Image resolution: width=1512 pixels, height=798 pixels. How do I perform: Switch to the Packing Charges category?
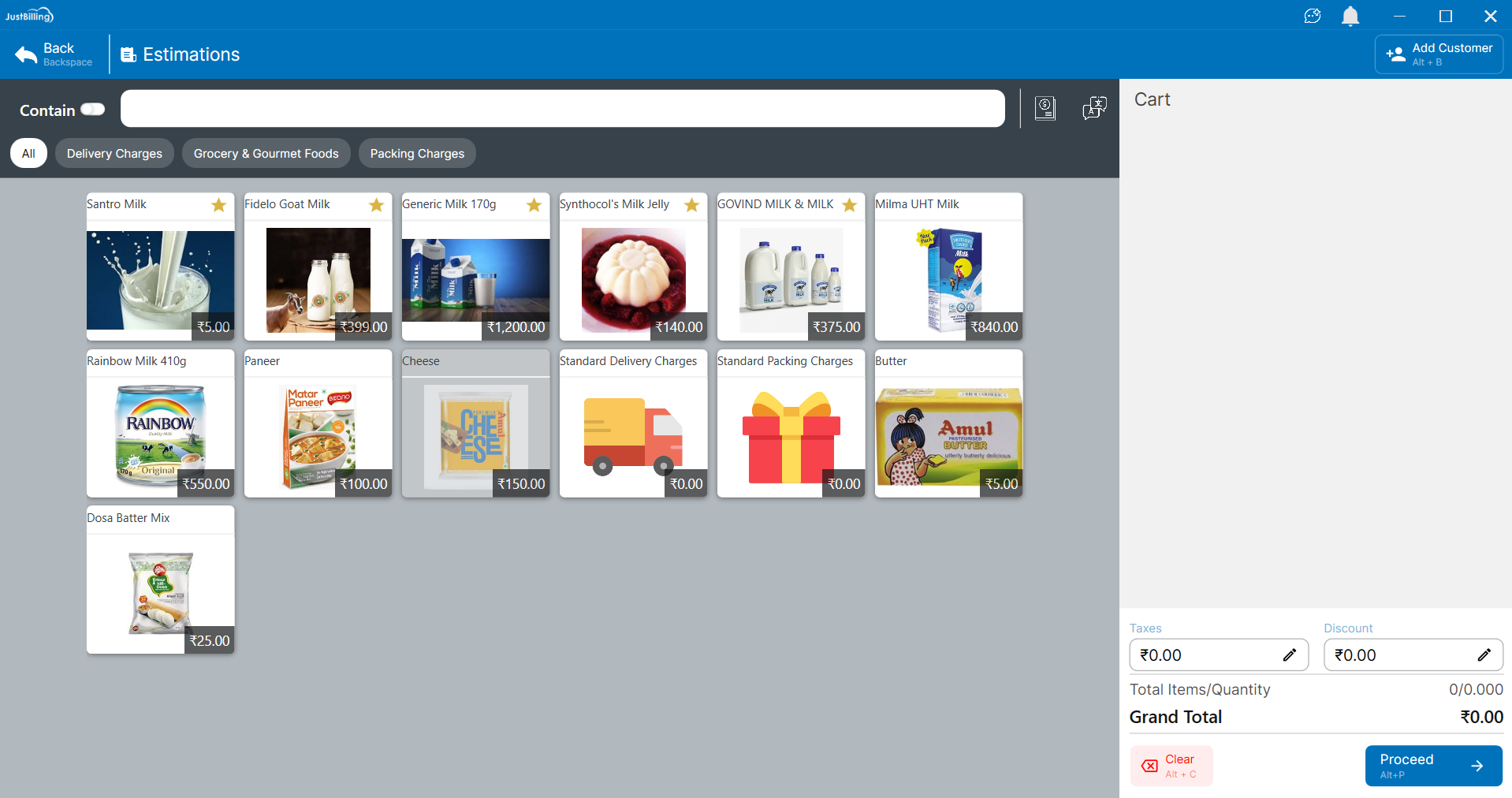click(417, 154)
